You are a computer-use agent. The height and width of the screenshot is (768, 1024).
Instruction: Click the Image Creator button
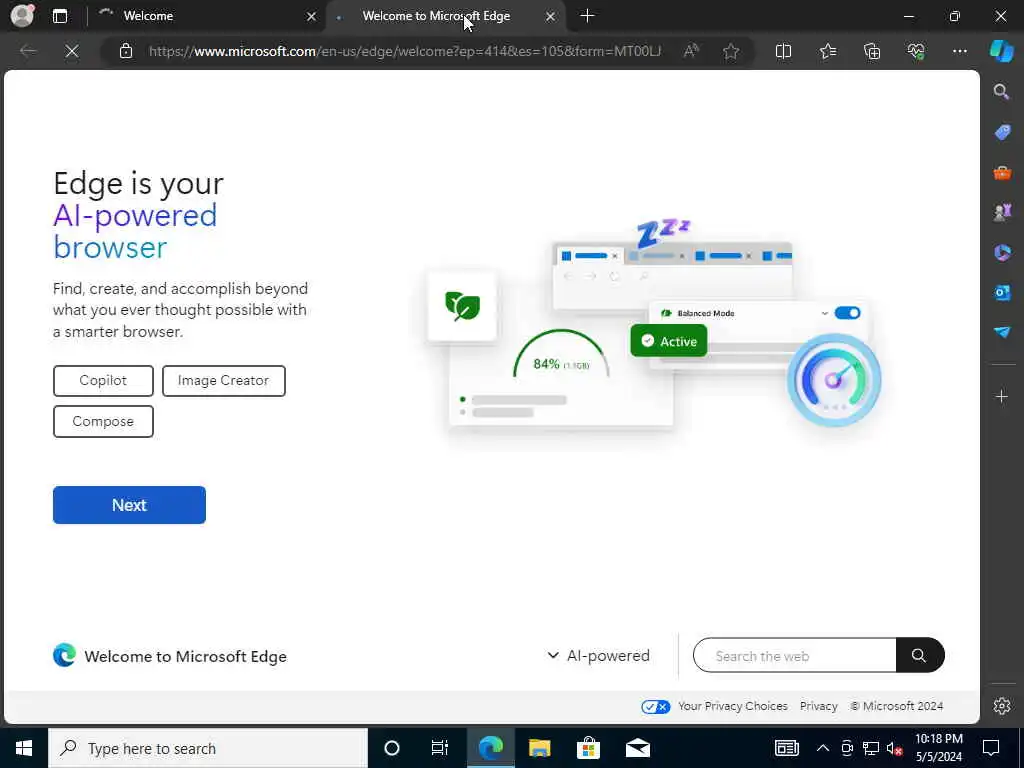[223, 381]
